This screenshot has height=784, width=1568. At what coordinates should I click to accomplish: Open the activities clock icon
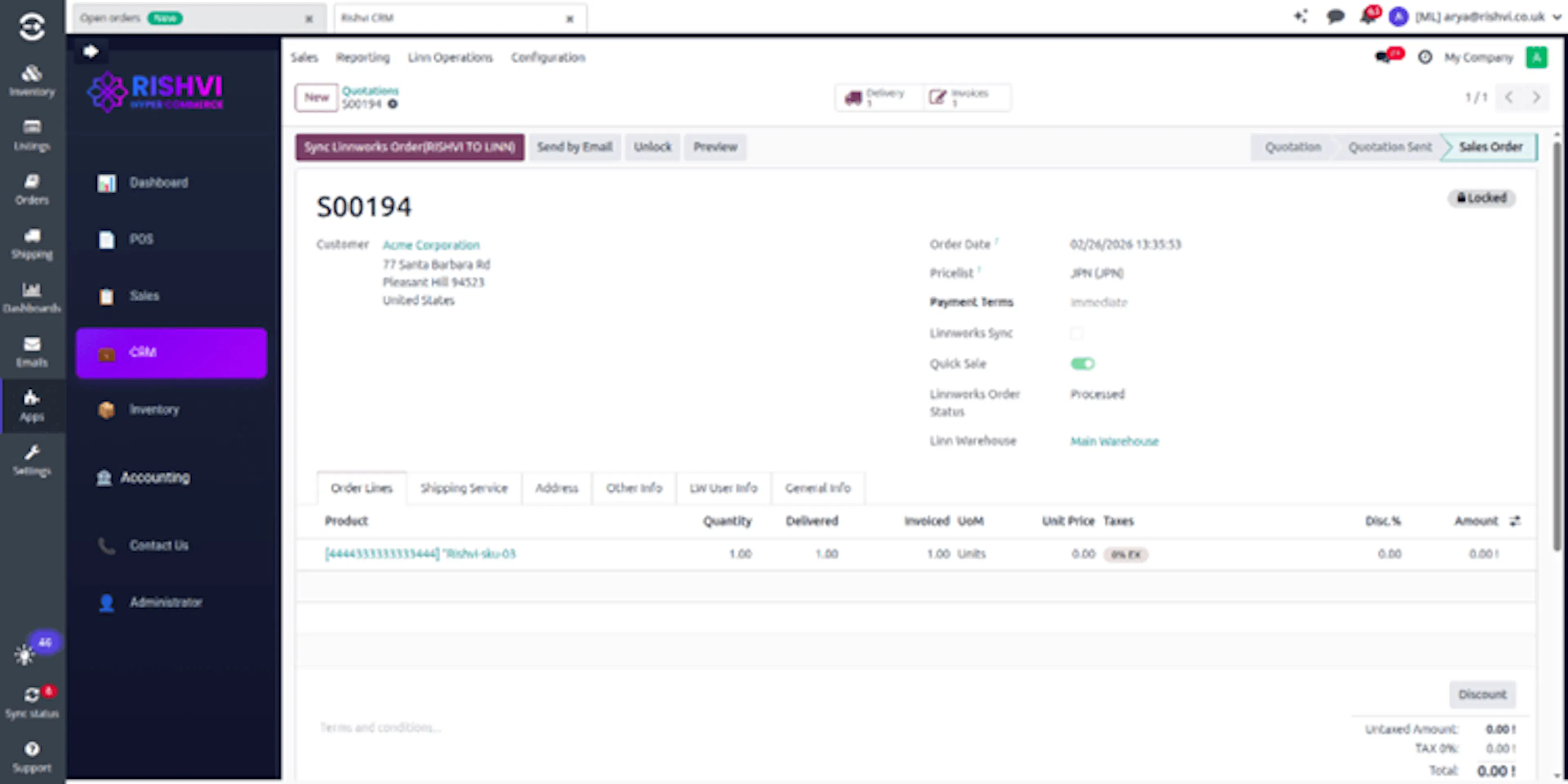(x=1425, y=57)
